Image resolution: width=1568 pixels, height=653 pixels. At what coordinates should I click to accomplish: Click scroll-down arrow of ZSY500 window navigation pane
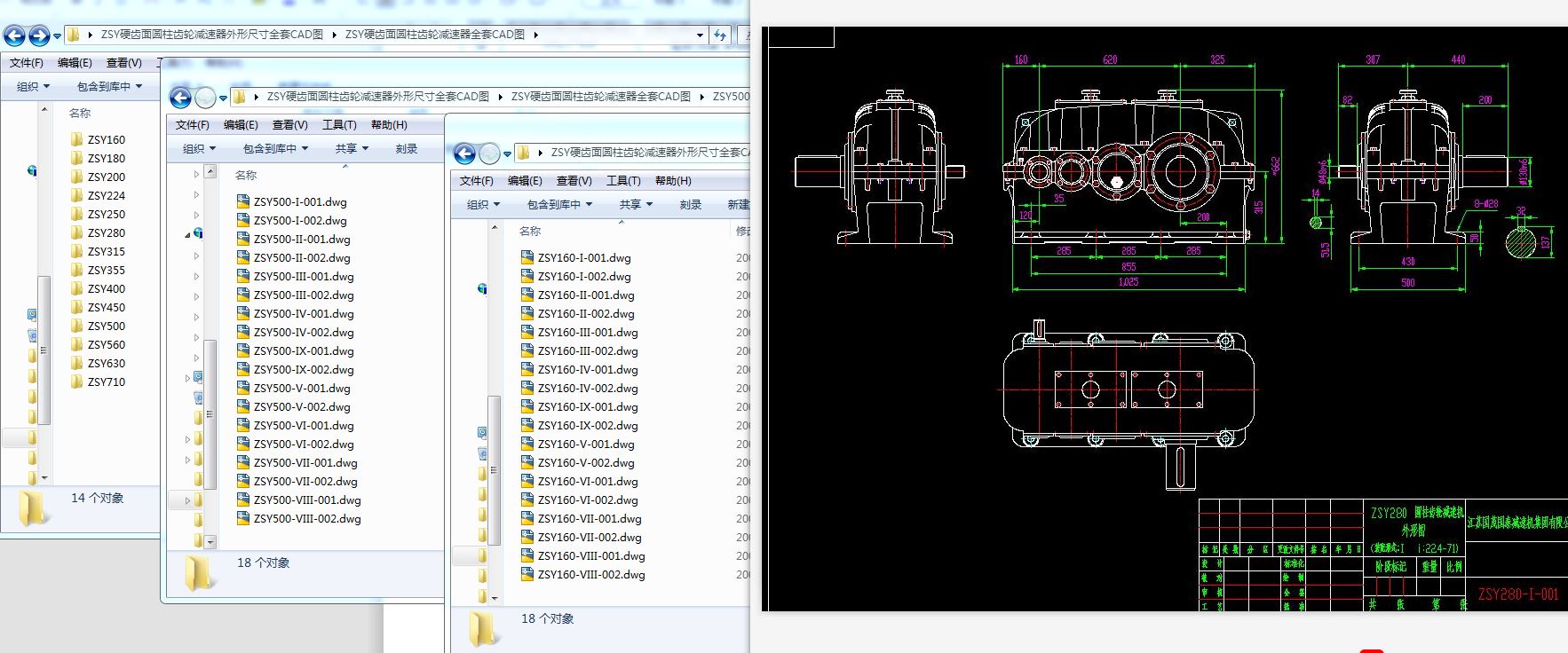[x=210, y=541]
